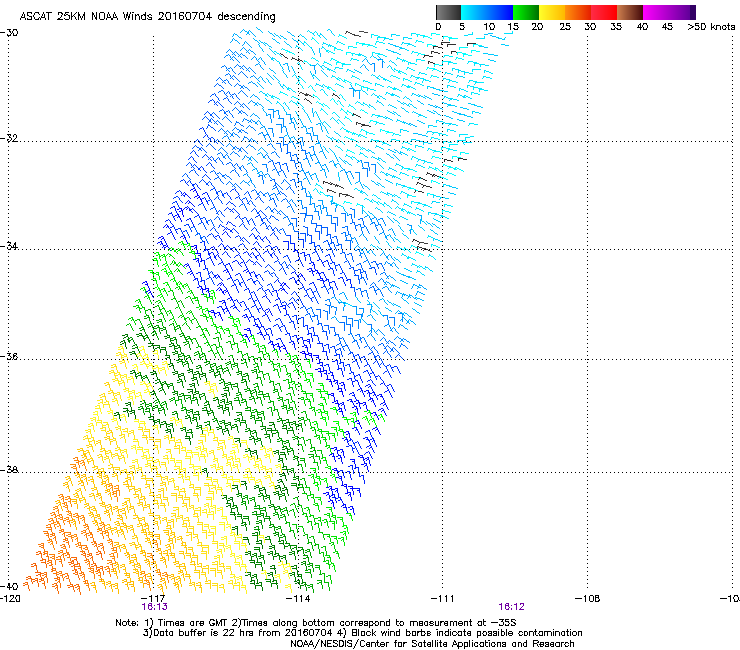Click the orange 25-30 knots legend segment
The height and width of the screenshot is (650, 740).
tap(578, 12)
